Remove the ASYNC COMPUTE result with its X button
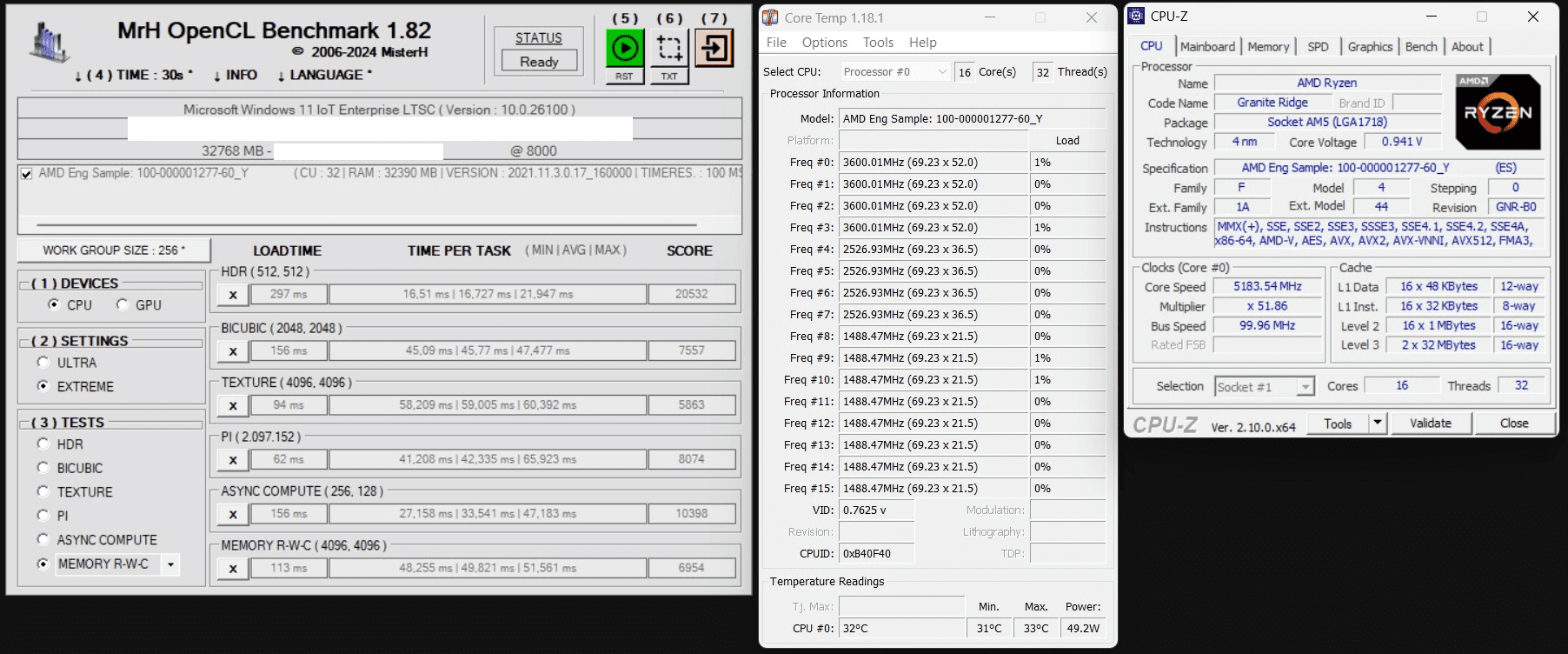 tap(233, 514)
